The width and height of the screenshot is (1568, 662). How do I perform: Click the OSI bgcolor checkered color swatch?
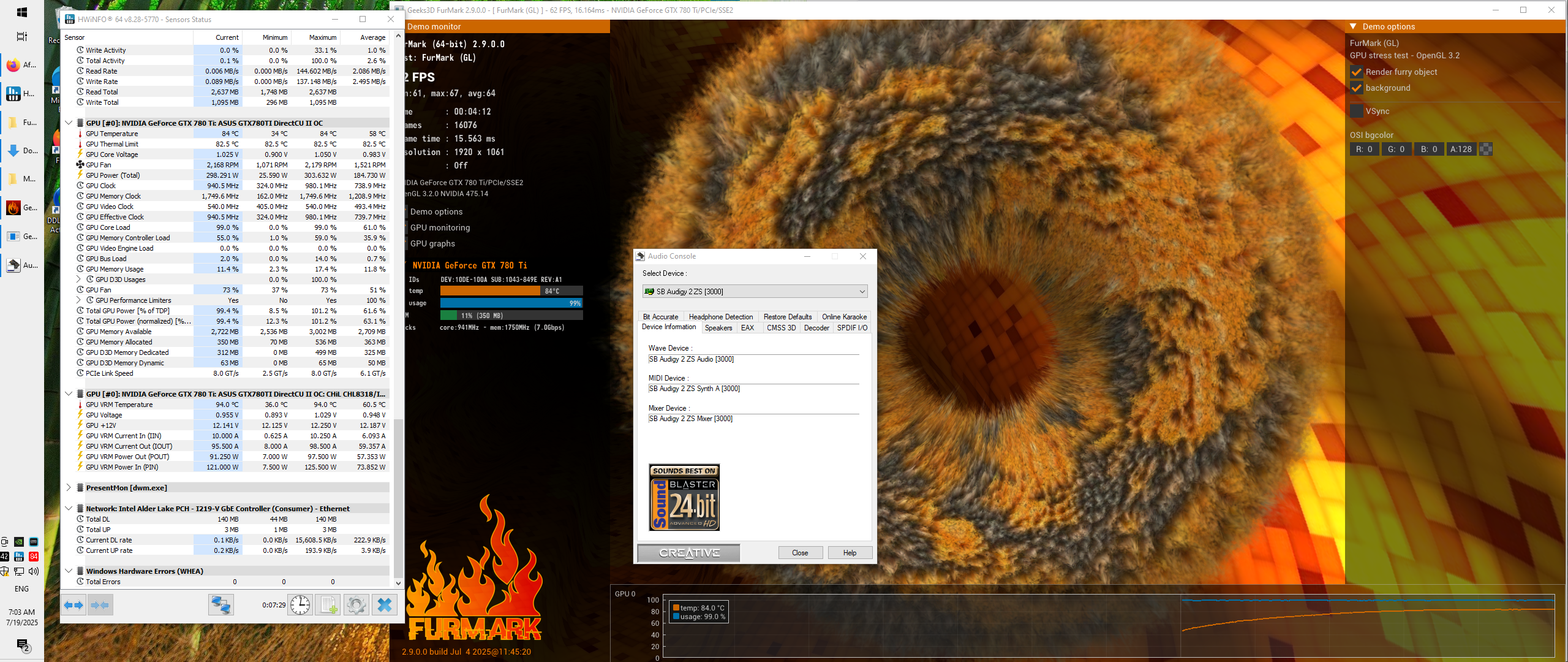point(1486,149)
